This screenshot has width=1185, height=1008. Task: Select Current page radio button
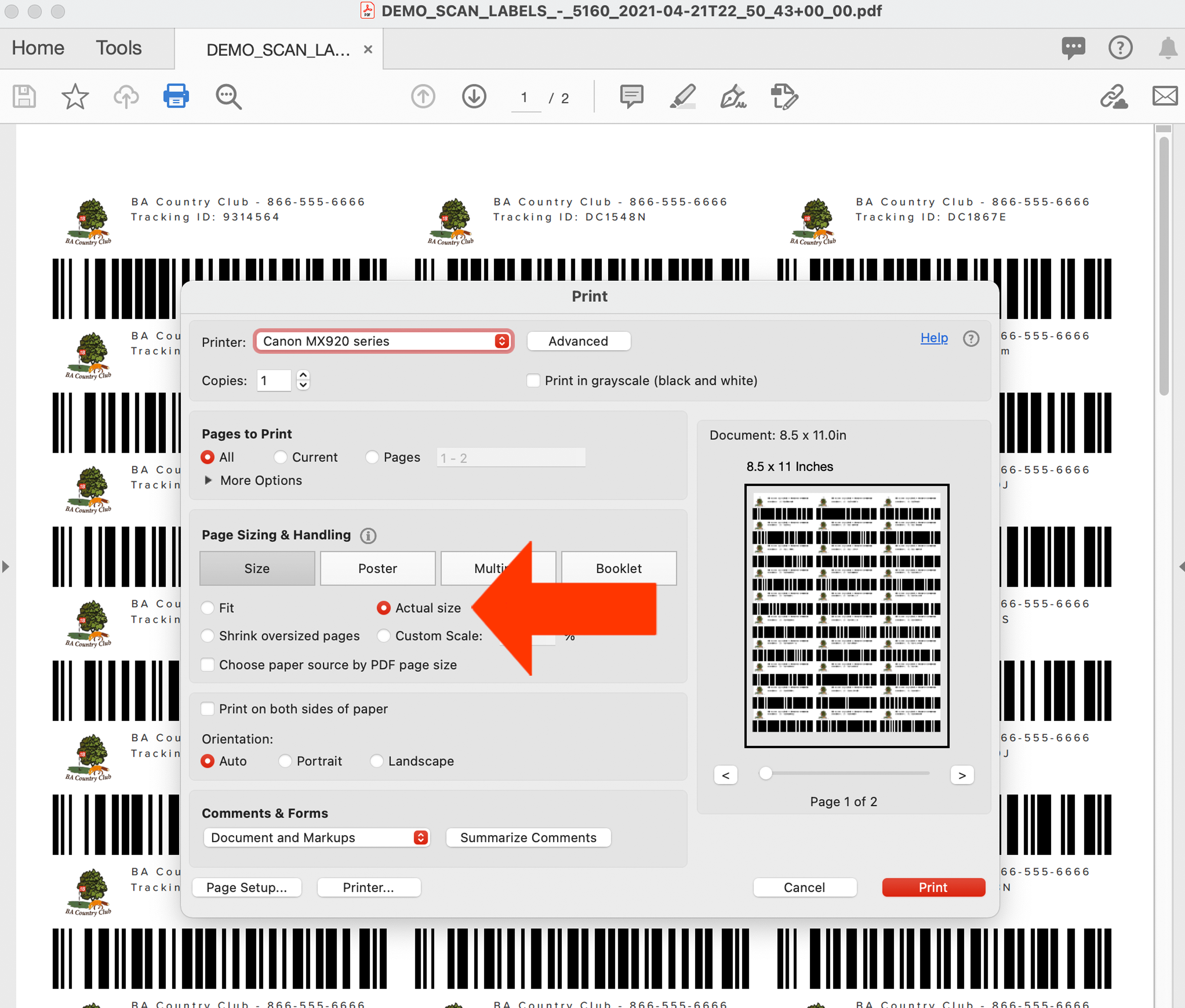click(280, 457)
